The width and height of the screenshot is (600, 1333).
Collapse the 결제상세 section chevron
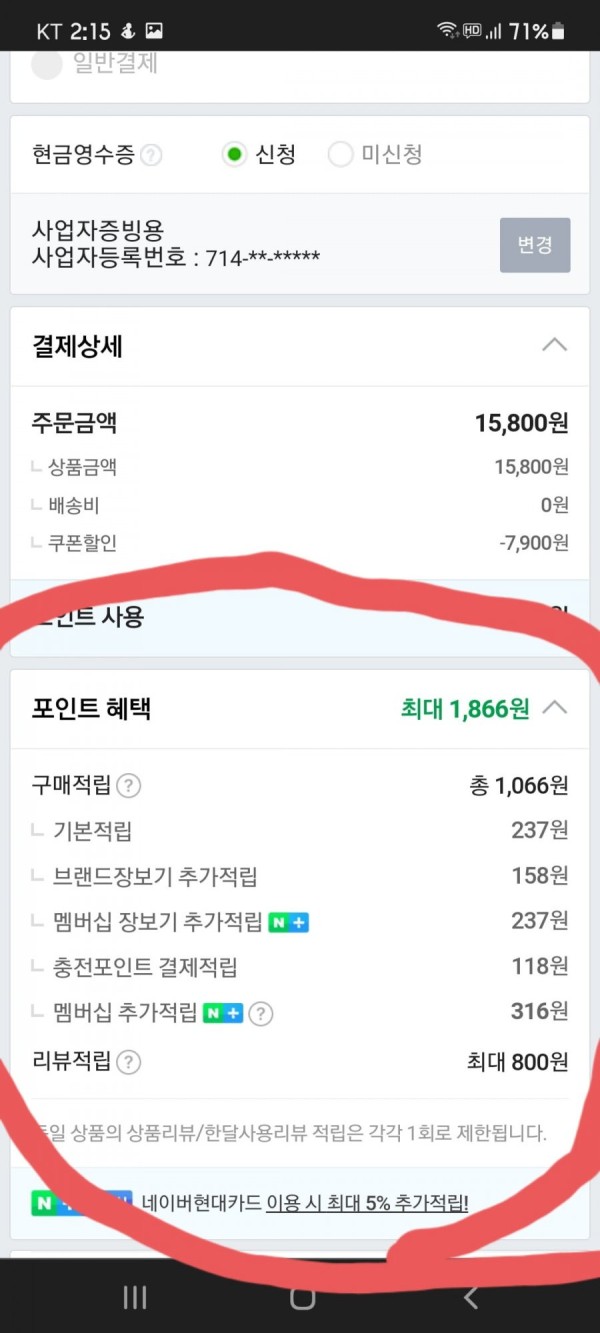[554, 345]
